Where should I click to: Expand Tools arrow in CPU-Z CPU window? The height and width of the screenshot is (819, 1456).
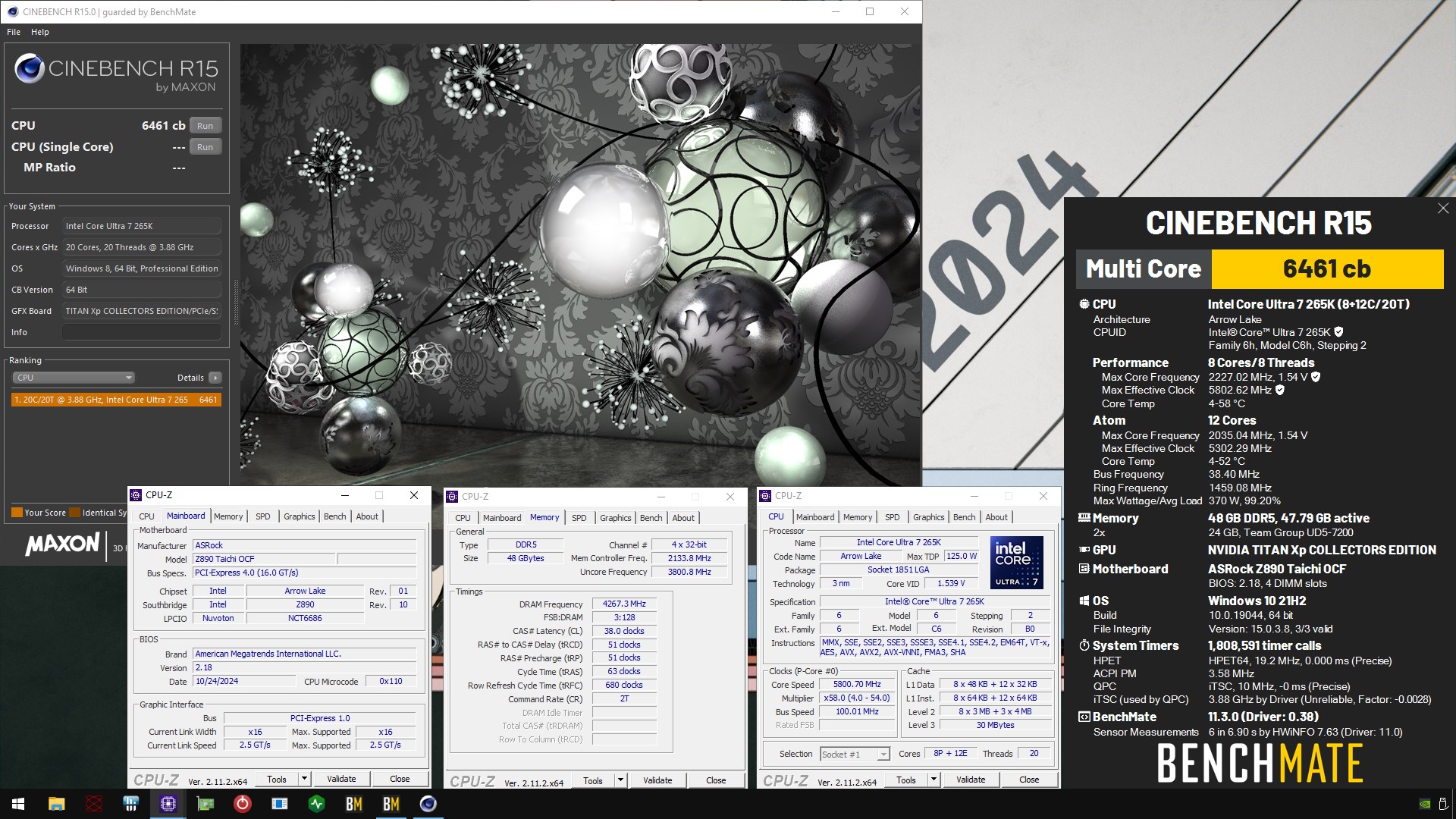click(x=934, y=780)
